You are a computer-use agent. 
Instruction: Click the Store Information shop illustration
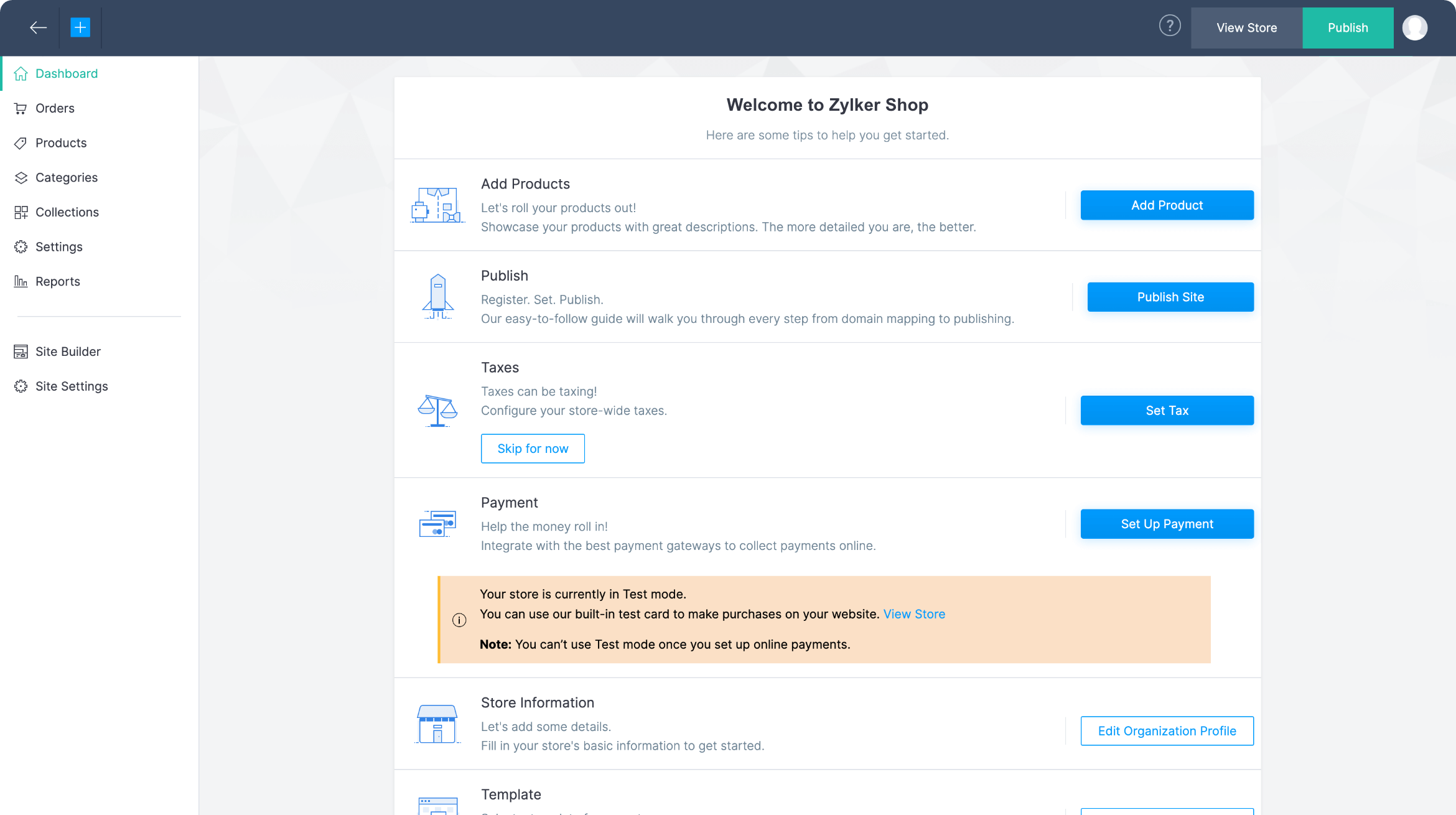point(437,724)
